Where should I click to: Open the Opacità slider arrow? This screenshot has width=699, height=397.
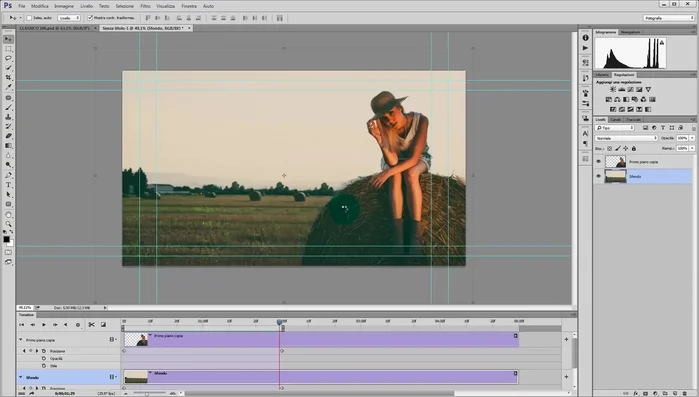pyautogui.click(x=692, y=138)
